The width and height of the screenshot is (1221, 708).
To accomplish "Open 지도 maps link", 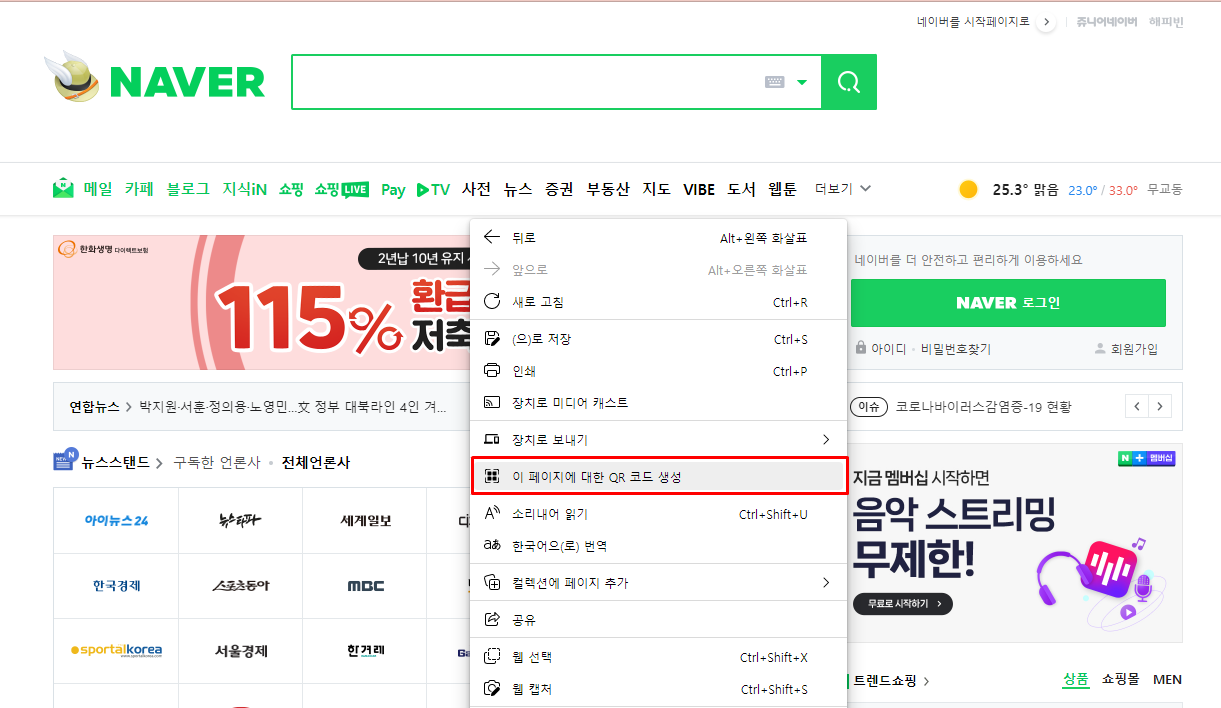I will (656, 189).
